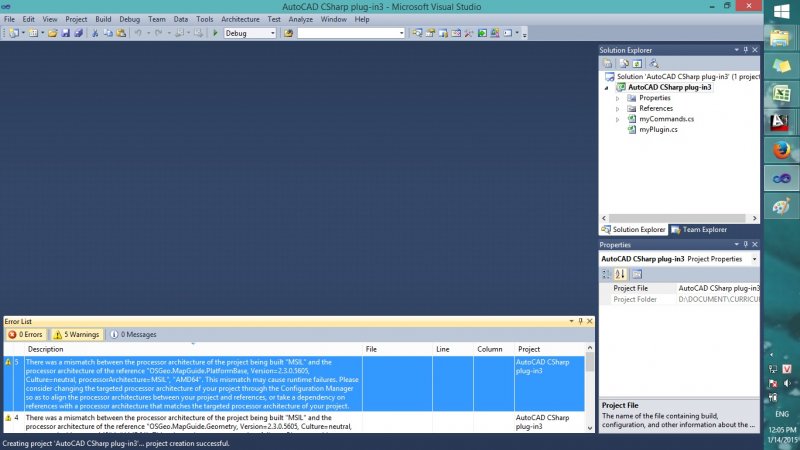Click View Class Diagram icon in Solution Explorer

tap(654, 64)
